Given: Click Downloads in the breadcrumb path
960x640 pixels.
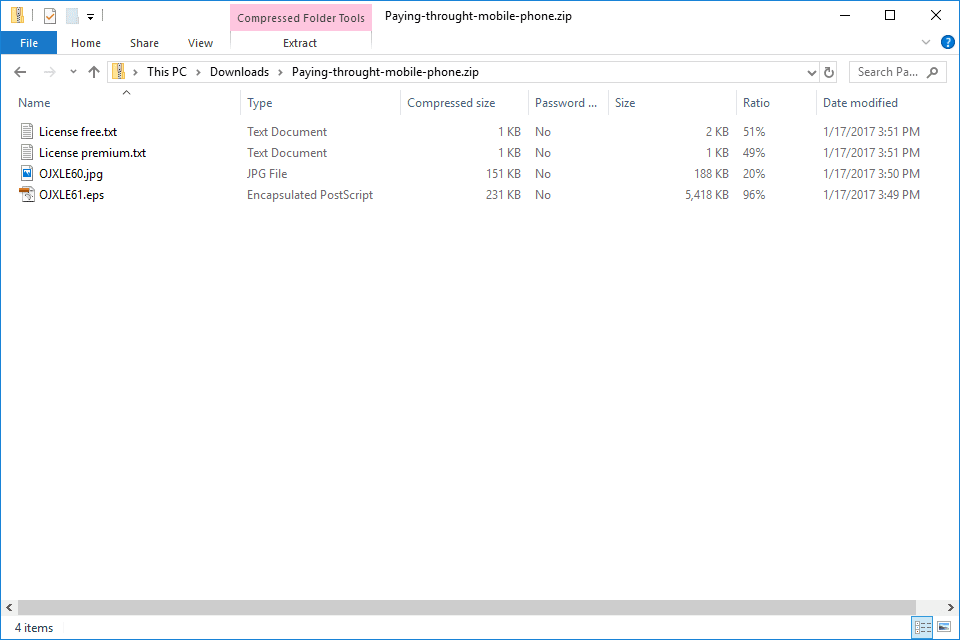Looking at the screenshot, I should coord(239,72).
